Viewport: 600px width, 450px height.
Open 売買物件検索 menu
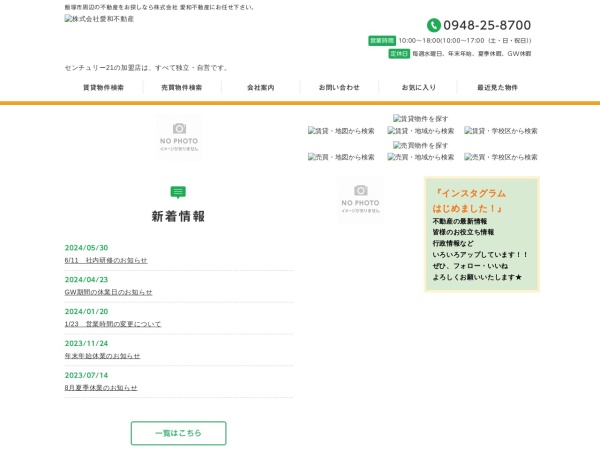pyautogui.click(x=182, y=88)
